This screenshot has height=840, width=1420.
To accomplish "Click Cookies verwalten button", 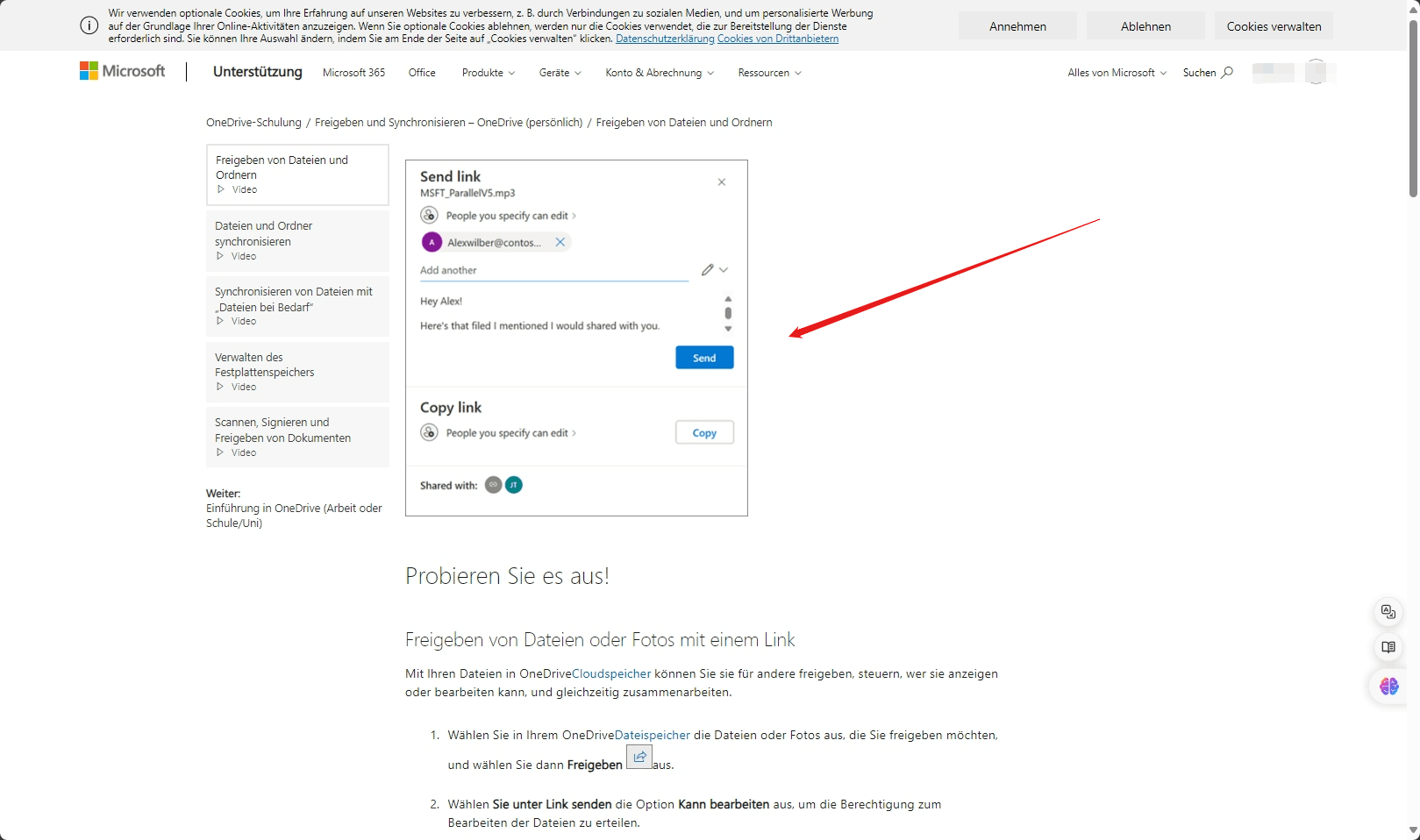I will pos(1274,26).
